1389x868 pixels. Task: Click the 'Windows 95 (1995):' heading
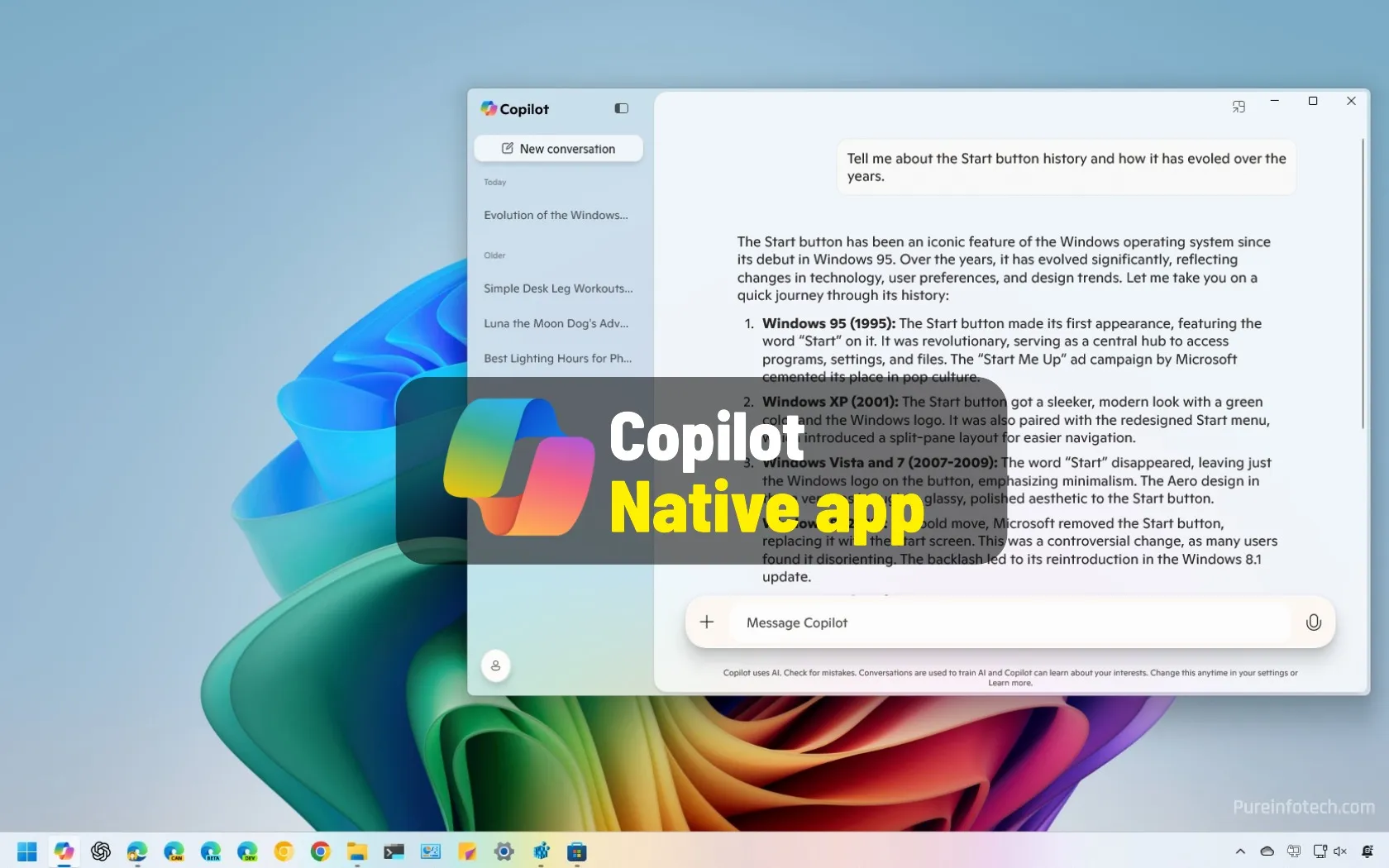(x=828, y=323)
